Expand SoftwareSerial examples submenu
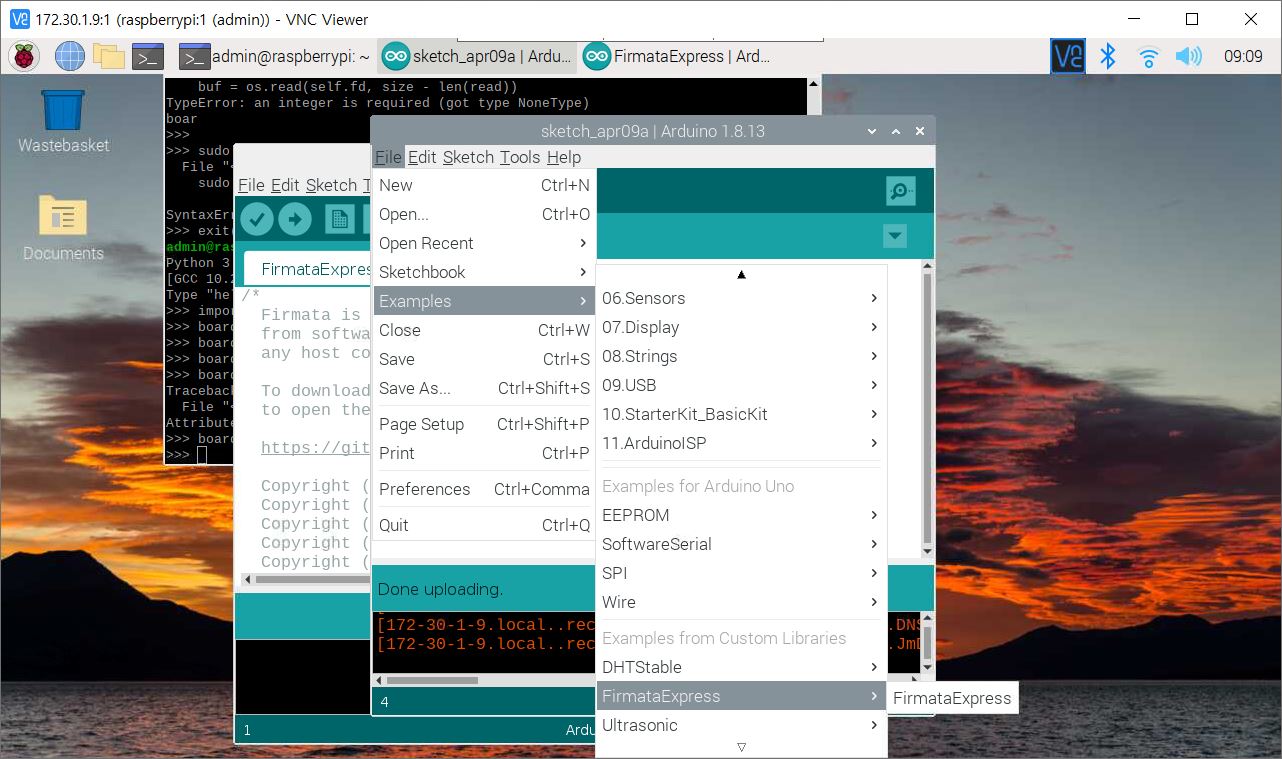The height and width of the screenshot is (759, 1282). point(741,544)
